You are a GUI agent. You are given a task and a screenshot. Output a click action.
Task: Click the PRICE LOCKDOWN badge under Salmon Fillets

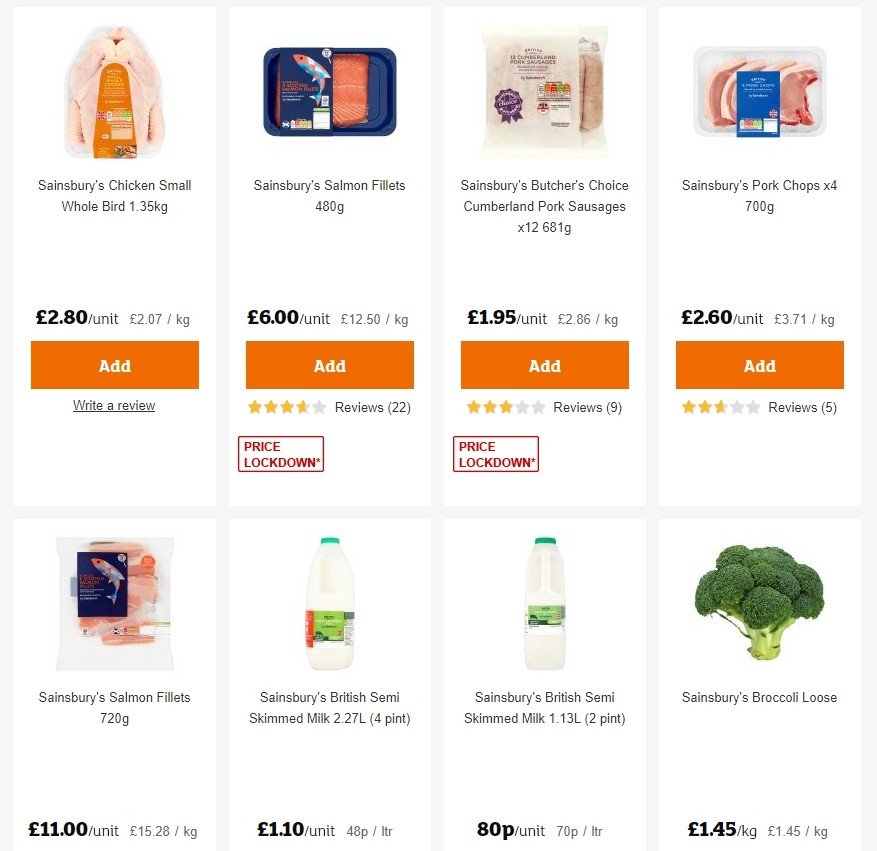coord(280,453)
